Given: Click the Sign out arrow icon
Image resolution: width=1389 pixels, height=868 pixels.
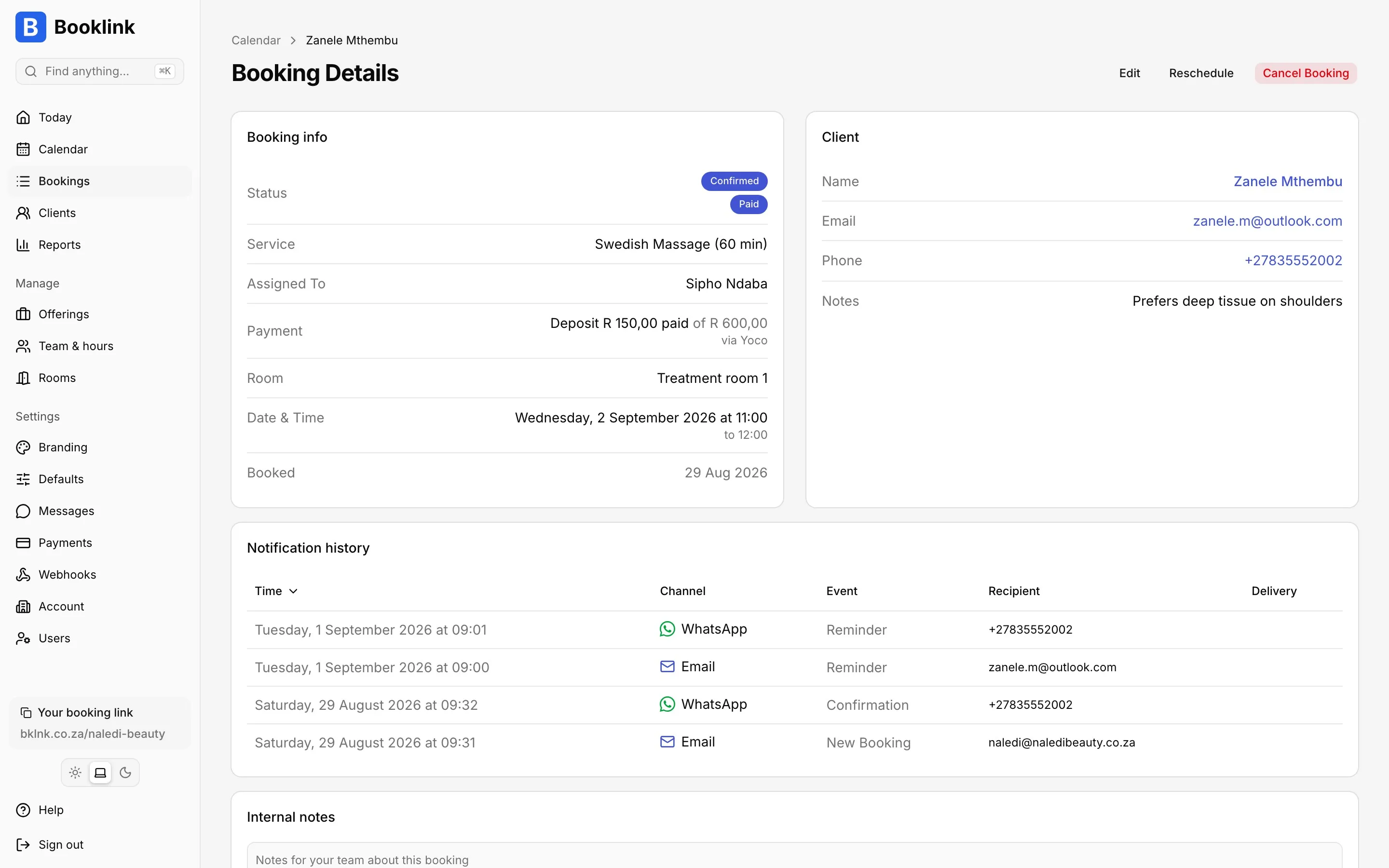Looking at the screenshot, I should [23, 845].
